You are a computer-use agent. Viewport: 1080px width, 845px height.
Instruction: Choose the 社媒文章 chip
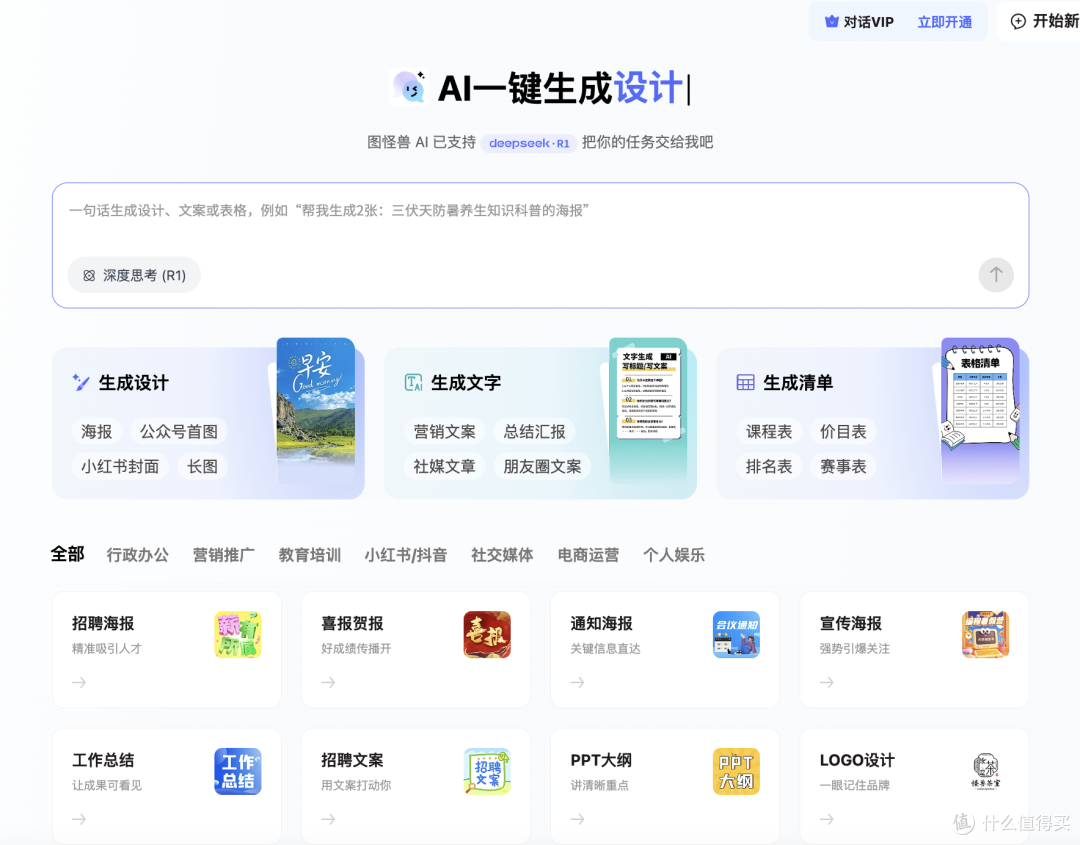[x=444, y=466]
